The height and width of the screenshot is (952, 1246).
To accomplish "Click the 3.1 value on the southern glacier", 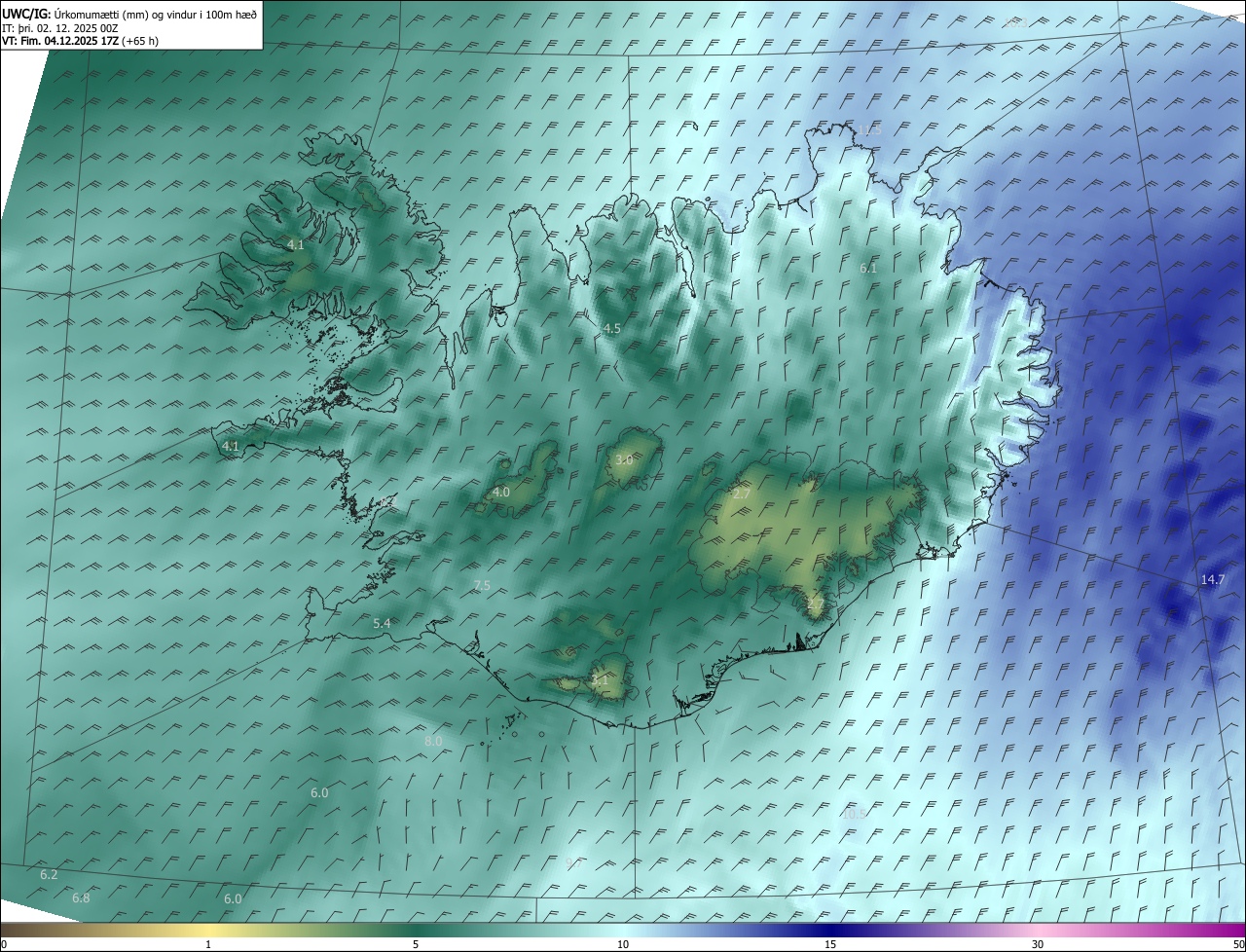I will click(600, 680).
